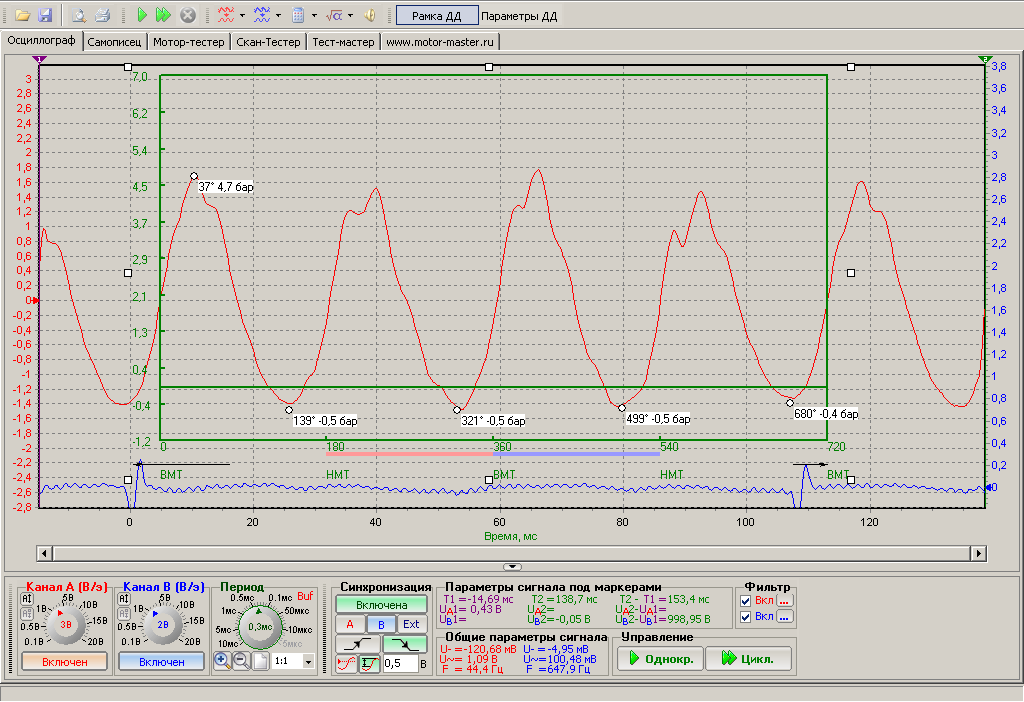Switch to the Самописец tab
1024x702 pixels.
click(x=114, y=42)
